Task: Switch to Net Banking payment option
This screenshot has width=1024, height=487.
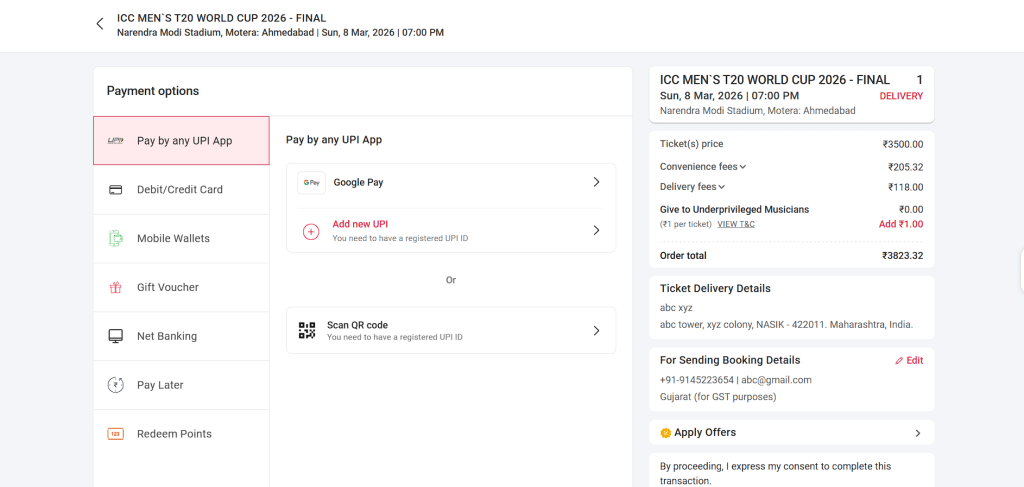Action: coord(167,337)
